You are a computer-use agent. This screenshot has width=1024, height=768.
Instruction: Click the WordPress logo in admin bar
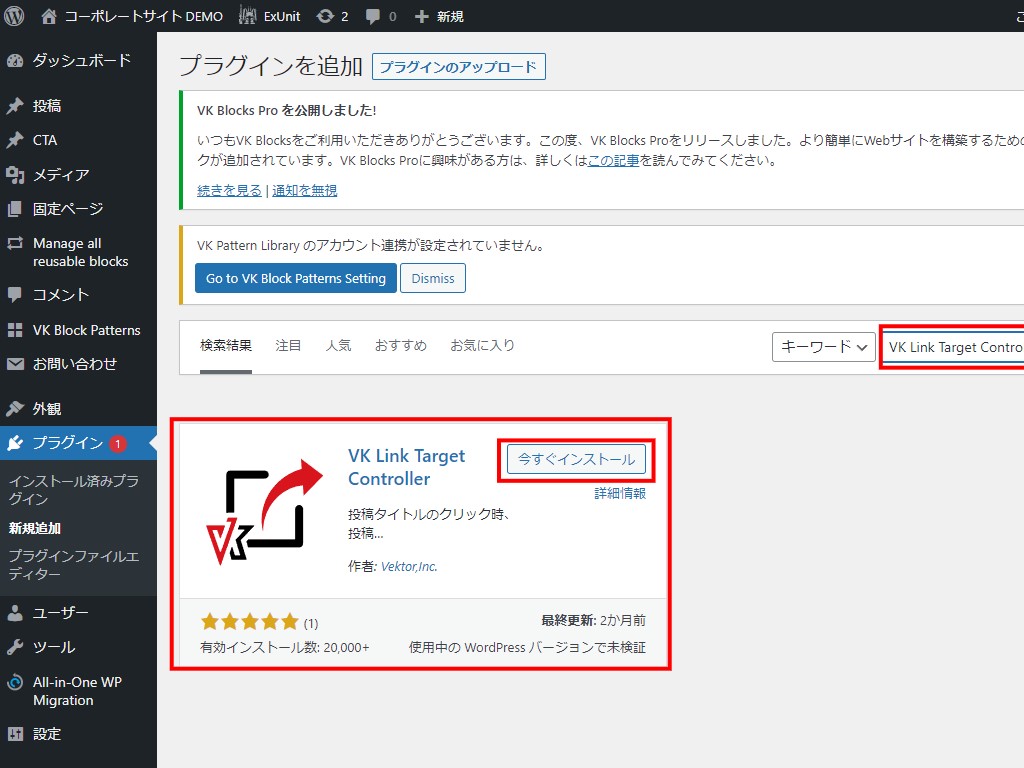(14, 16)
